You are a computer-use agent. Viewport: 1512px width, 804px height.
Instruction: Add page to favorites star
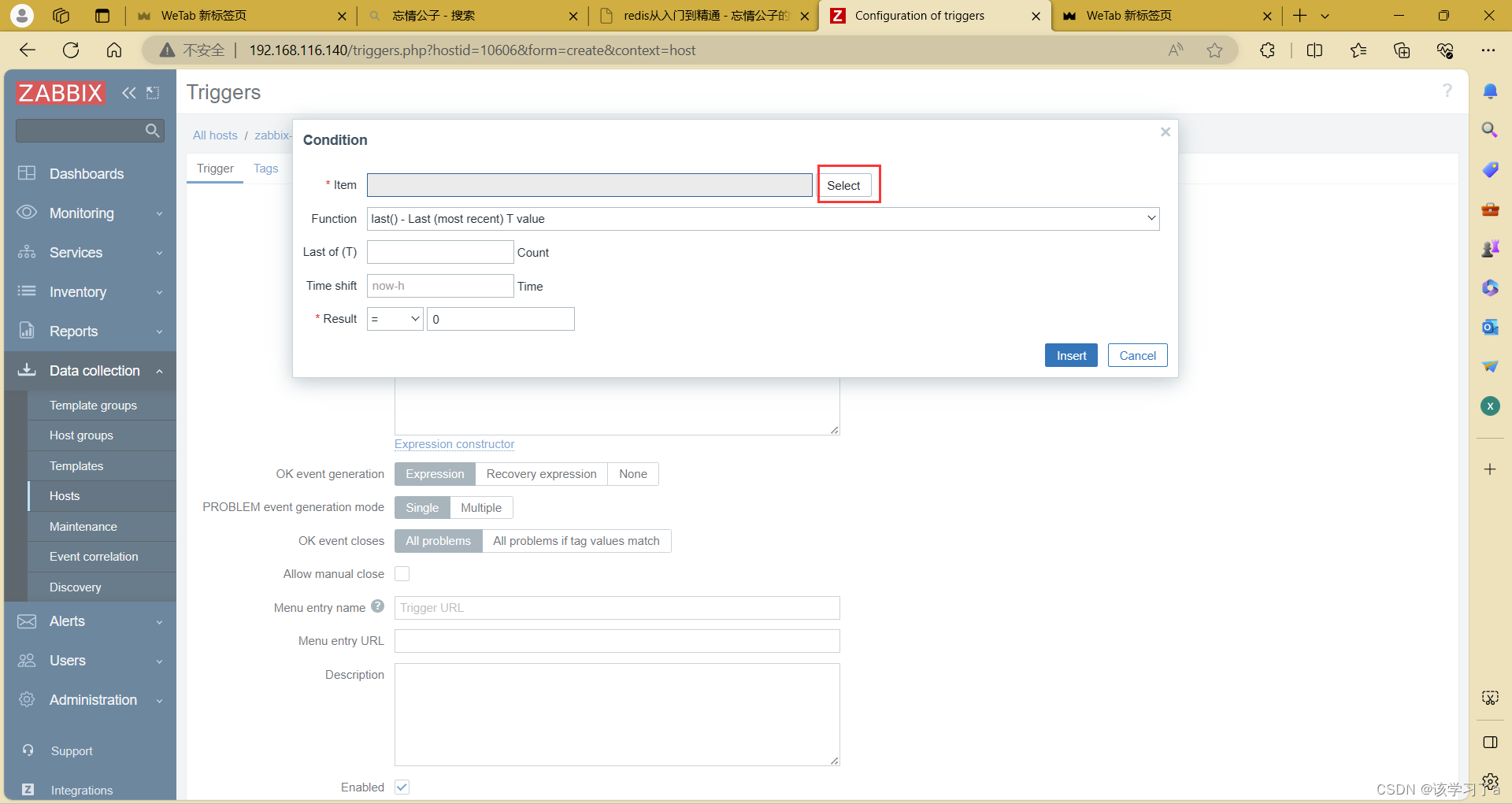pyautogui.click(x=1214, y=50)
